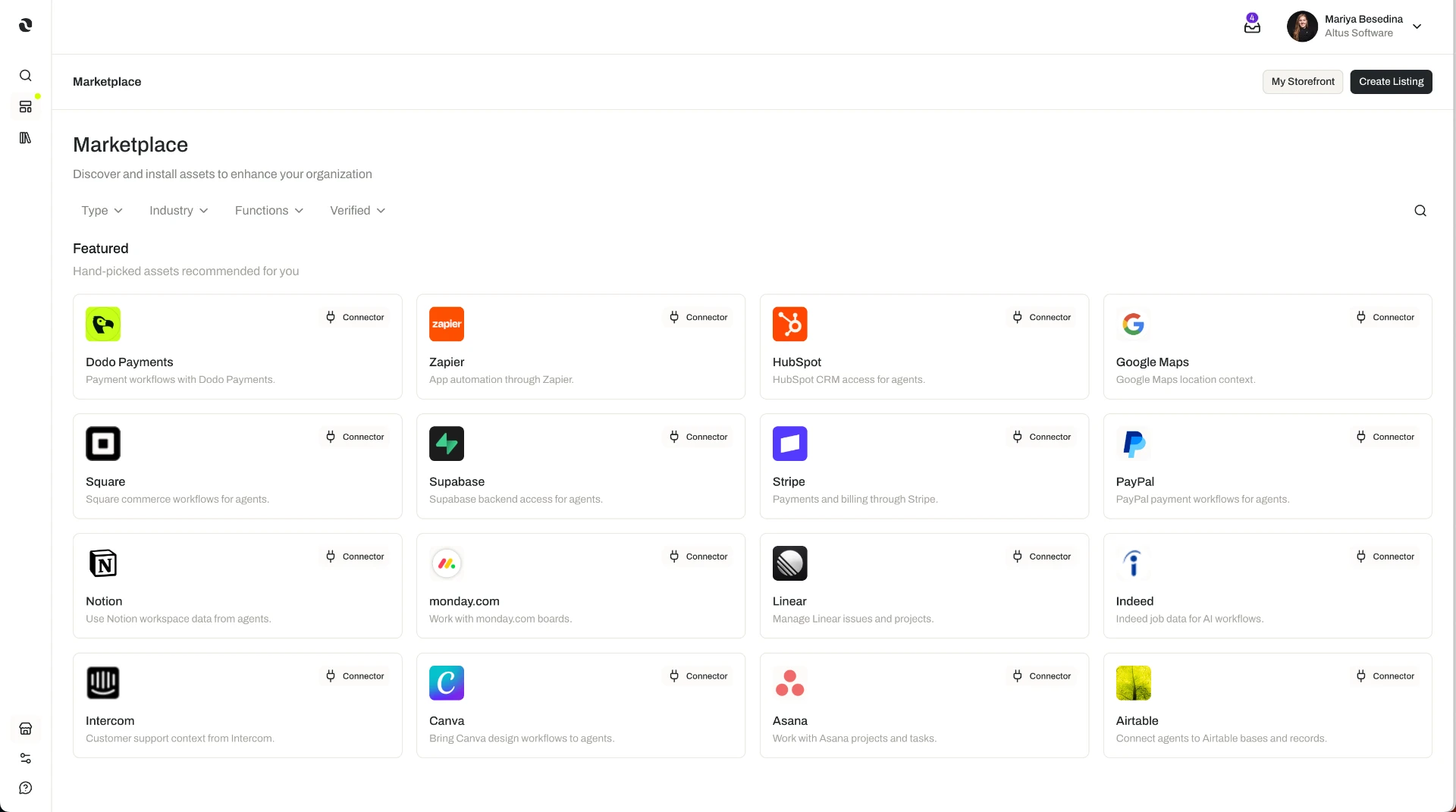This screenshot has height=812, width=1456.
Task: Click the Connector badge on Dodo Payments card
Action: (x=355, y=318)
